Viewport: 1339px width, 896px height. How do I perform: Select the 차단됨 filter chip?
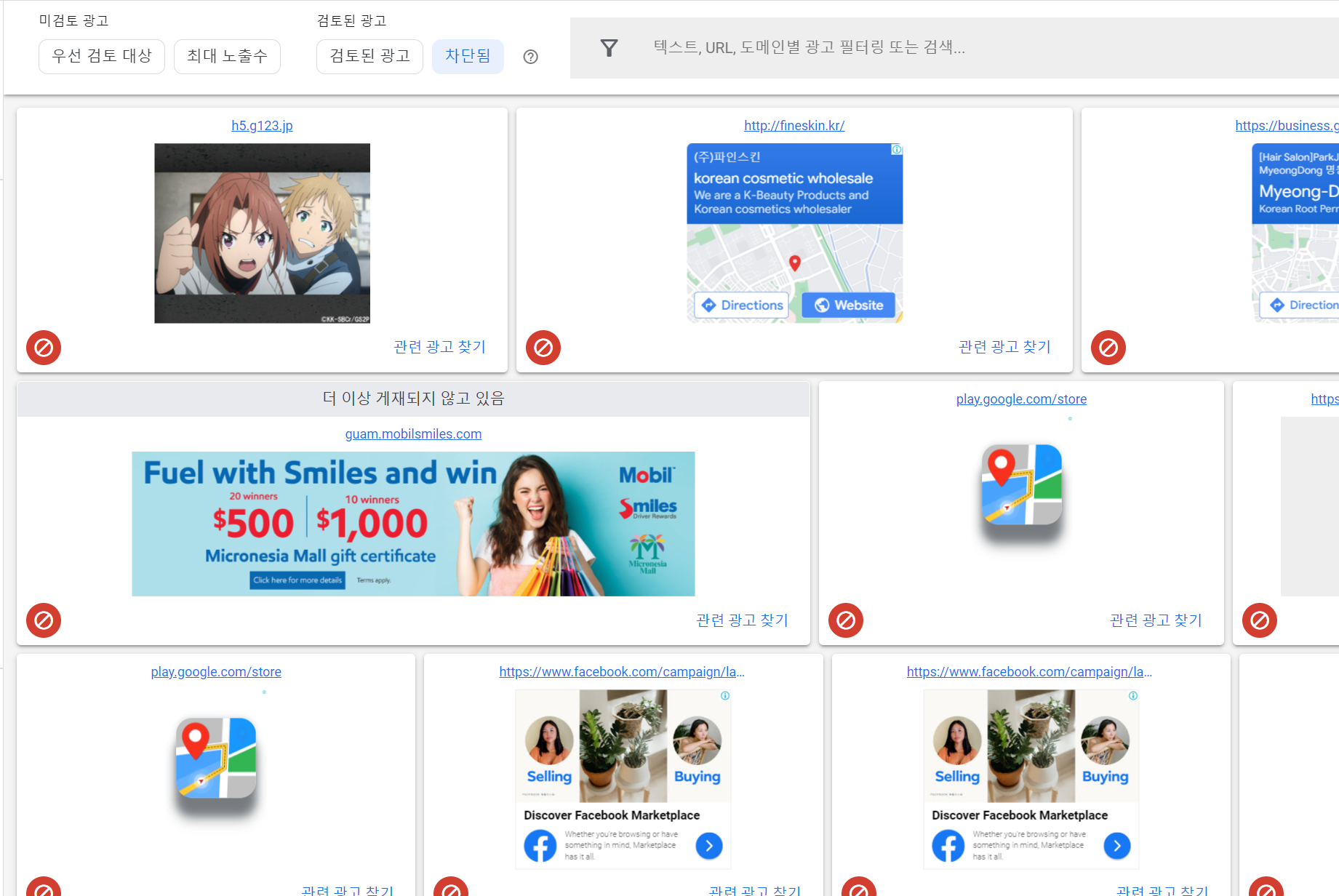tap(468, 56)
